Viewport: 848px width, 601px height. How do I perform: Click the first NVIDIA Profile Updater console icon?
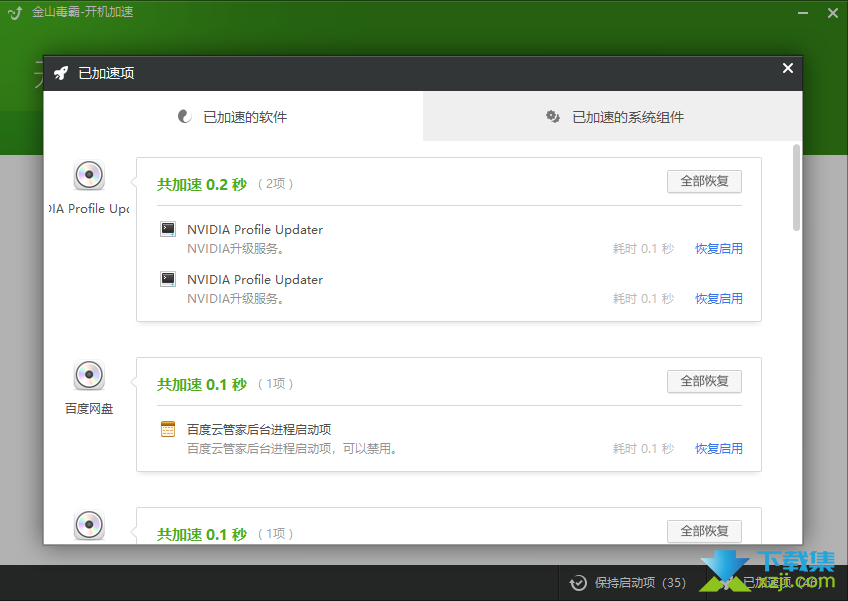(168, 229)
